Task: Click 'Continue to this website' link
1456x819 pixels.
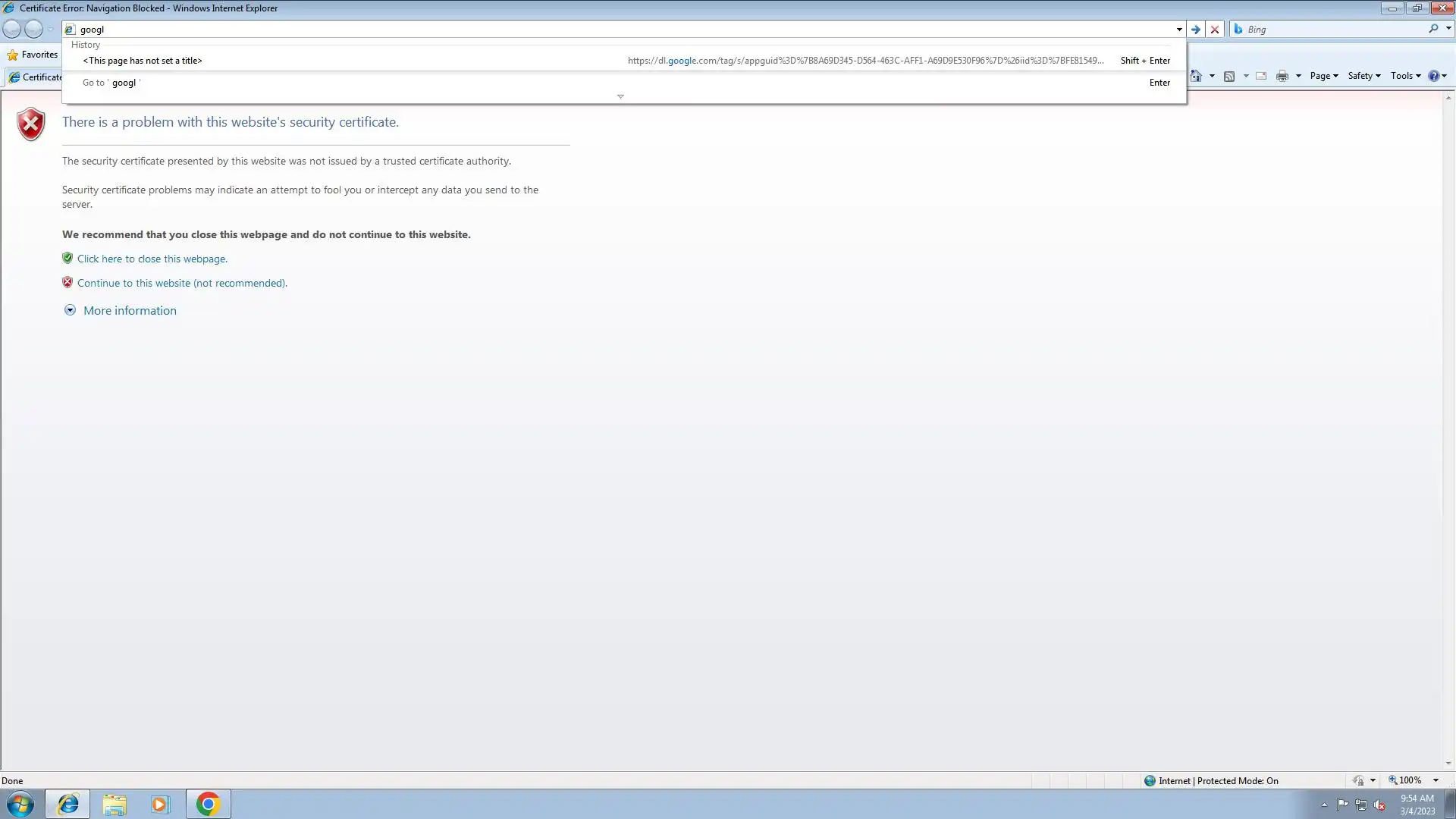Action: (182, 283)
